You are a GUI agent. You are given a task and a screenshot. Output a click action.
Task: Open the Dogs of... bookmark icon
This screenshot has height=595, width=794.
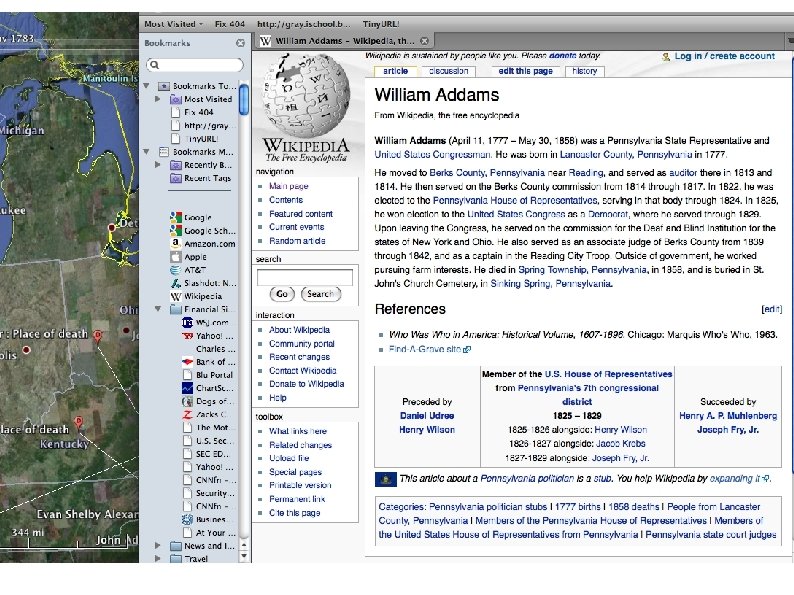tap(187, 402)
